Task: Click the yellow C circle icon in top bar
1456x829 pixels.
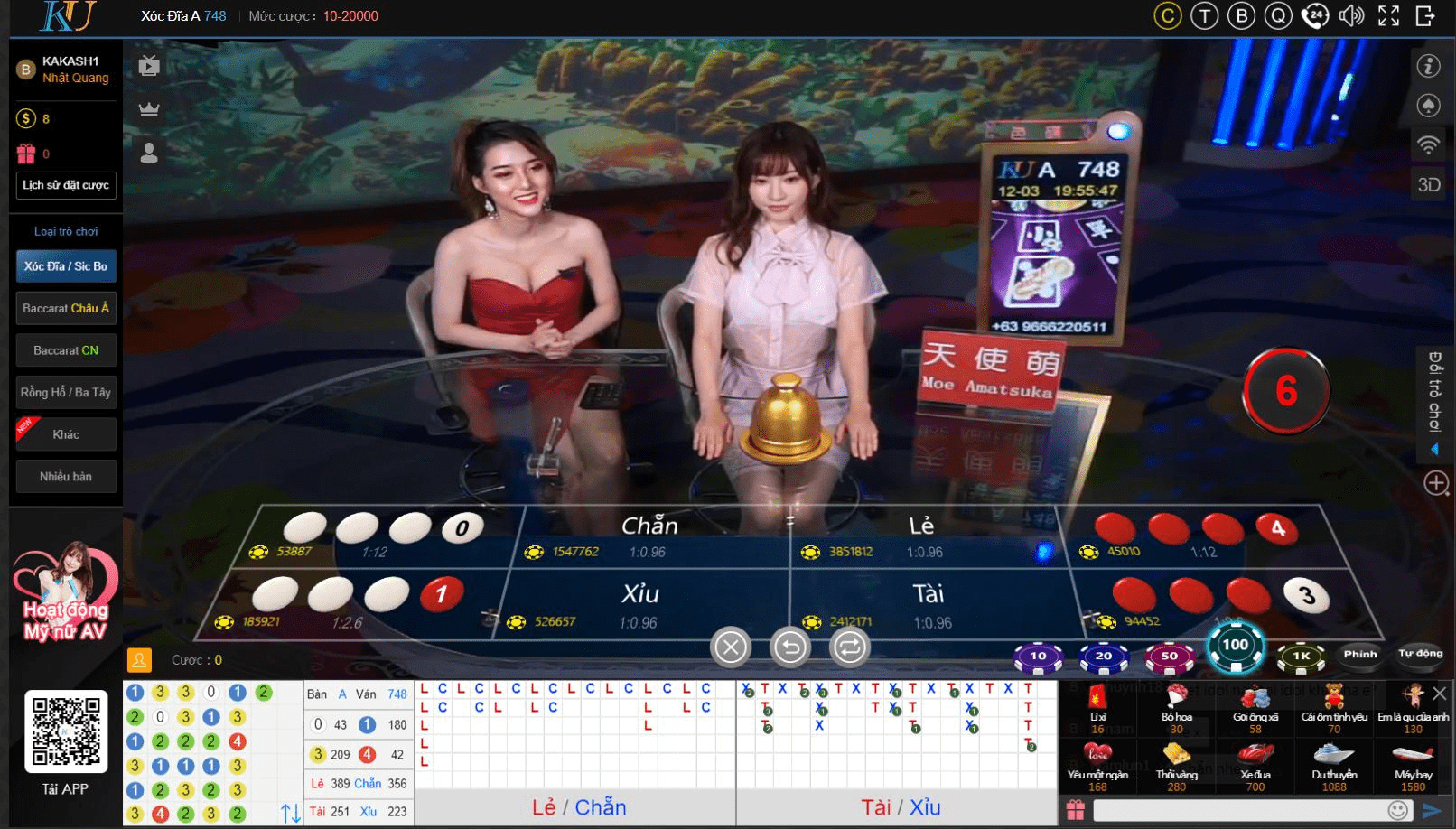Action: (1167, 16)
